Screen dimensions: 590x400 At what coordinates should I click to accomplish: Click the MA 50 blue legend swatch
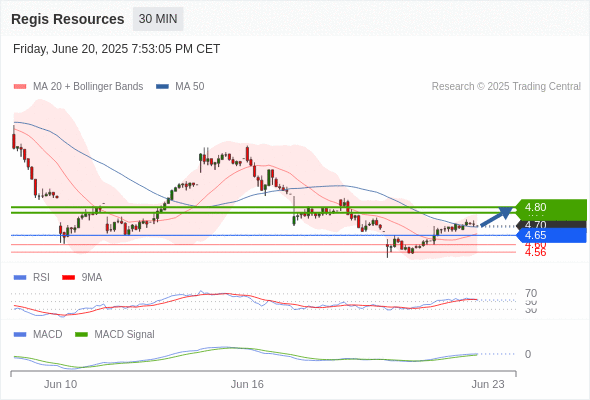pyautogui.click(x=162, y=87)
